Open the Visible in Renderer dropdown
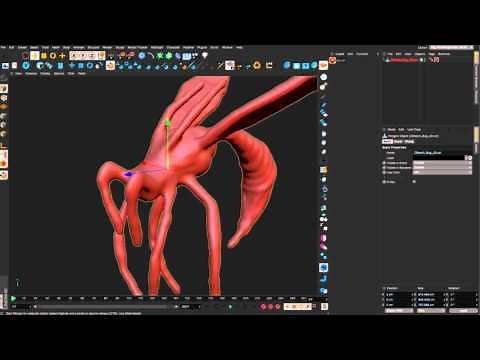480x360 pixels. (443, 168)
